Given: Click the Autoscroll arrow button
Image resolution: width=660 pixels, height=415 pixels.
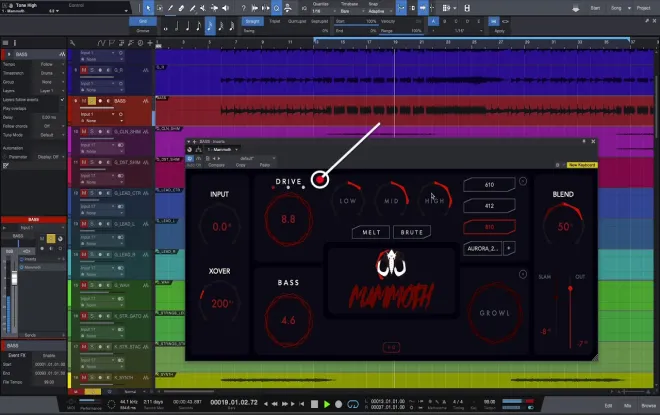Looking at the screenshot, I should [423, 8].
